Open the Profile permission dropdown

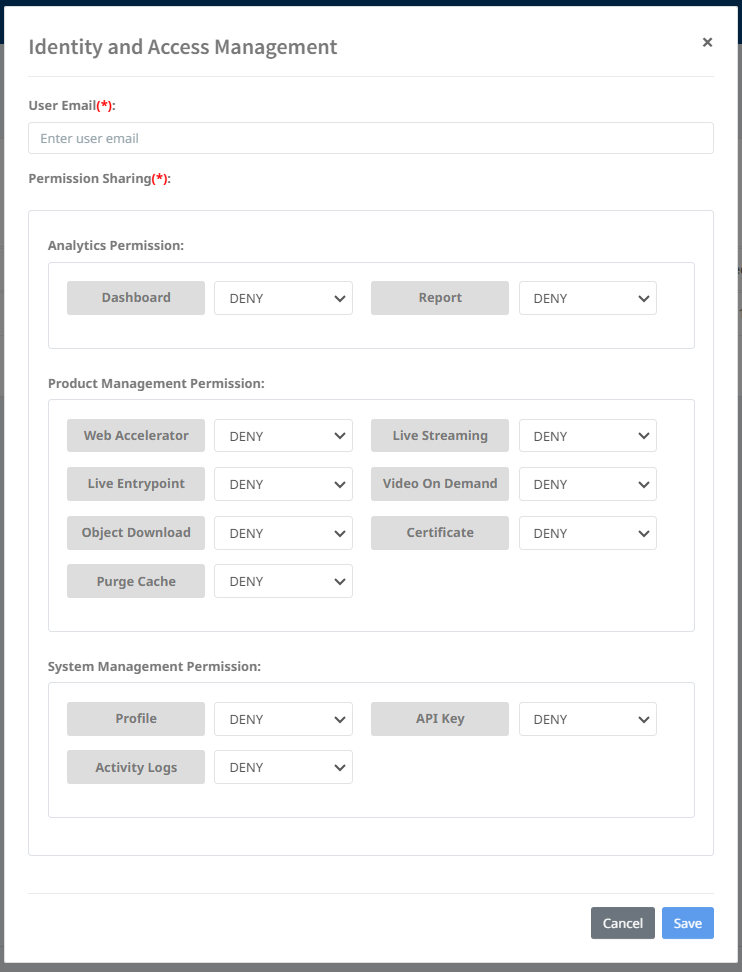pyautogui.click(x=283, y=719)
